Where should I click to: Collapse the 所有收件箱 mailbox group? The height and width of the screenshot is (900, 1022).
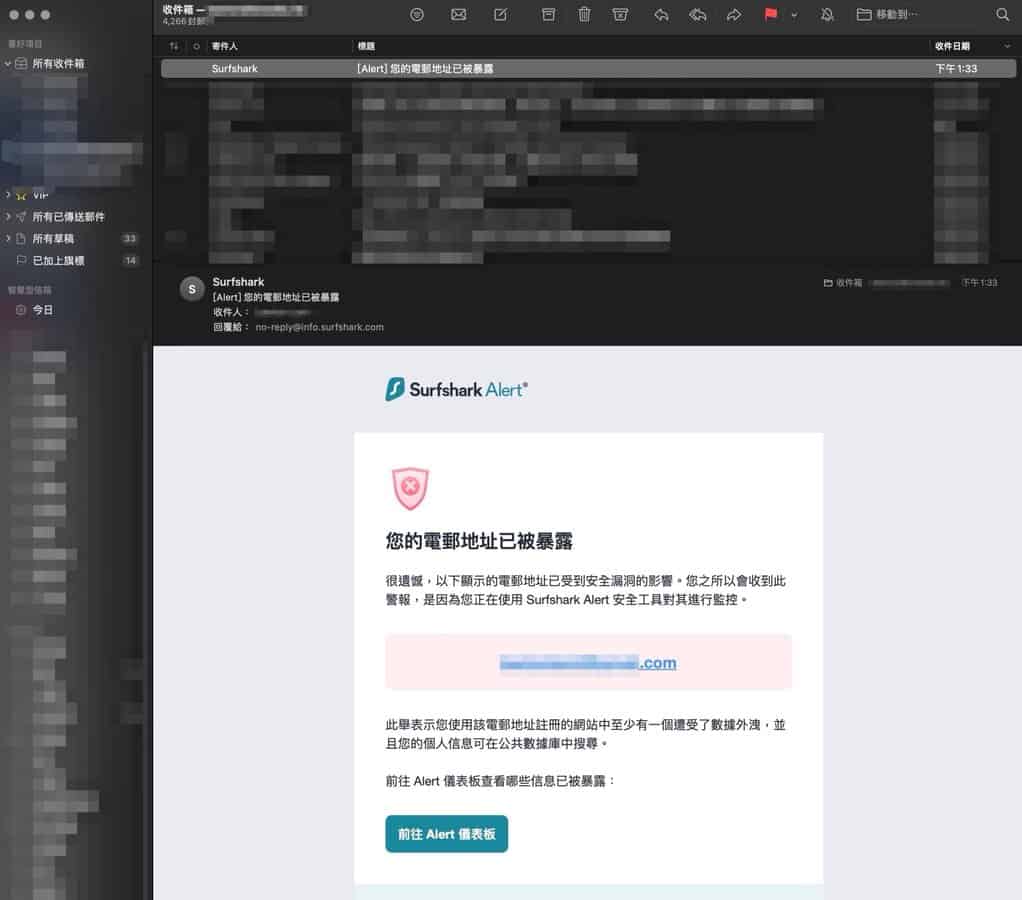[8, 63]
